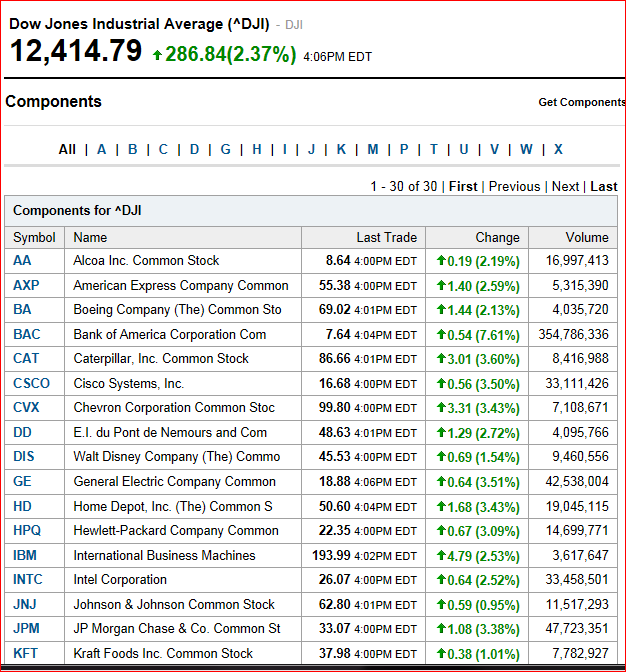Image resolution: width=626 pixels, height=672 pixels.
Task: Open the JNJ symbol link
Action: click(x=25, y=604)
